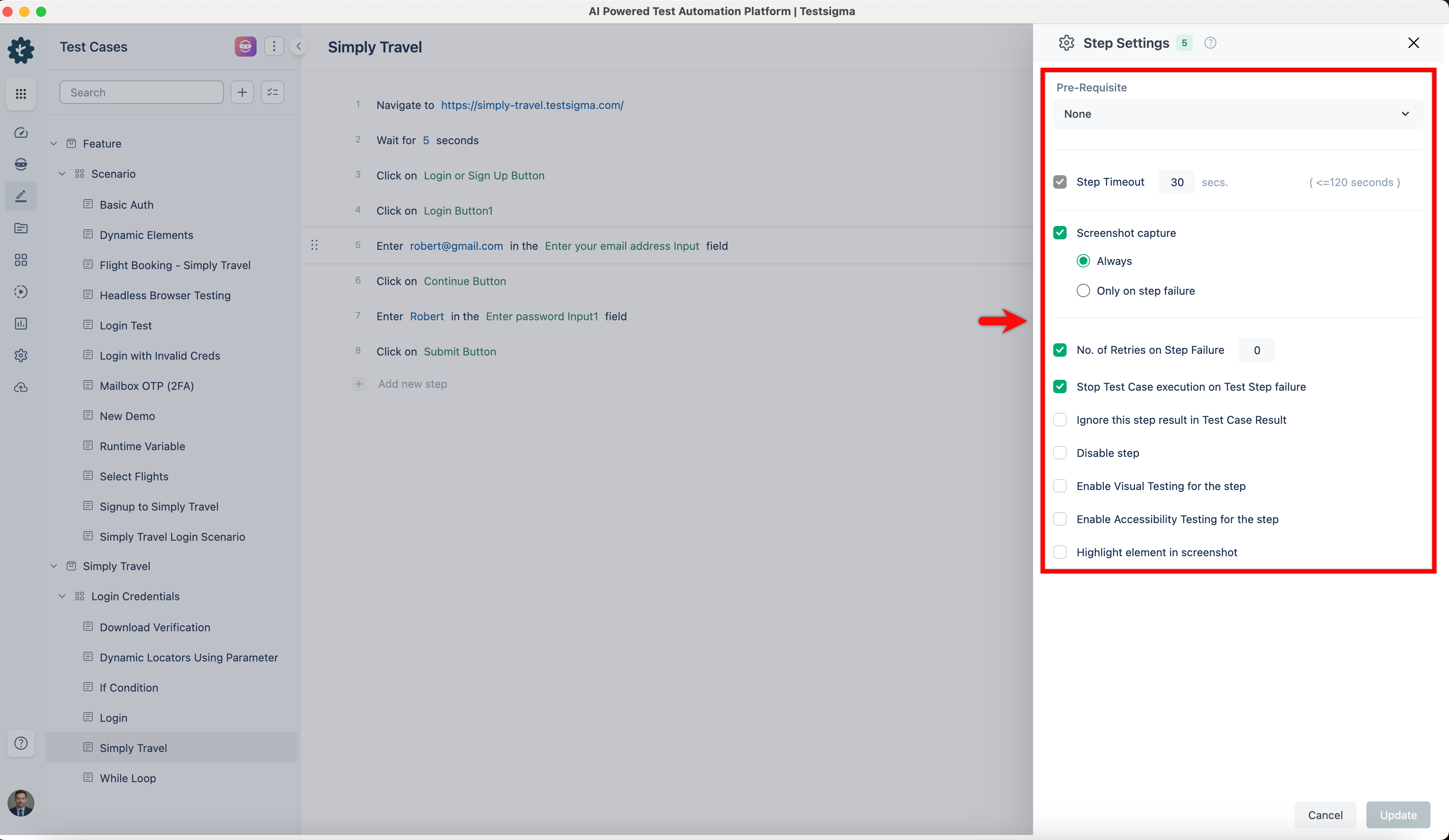Open the run results play icon in sidebar
1449x840 pixels.
coord(21,291)
